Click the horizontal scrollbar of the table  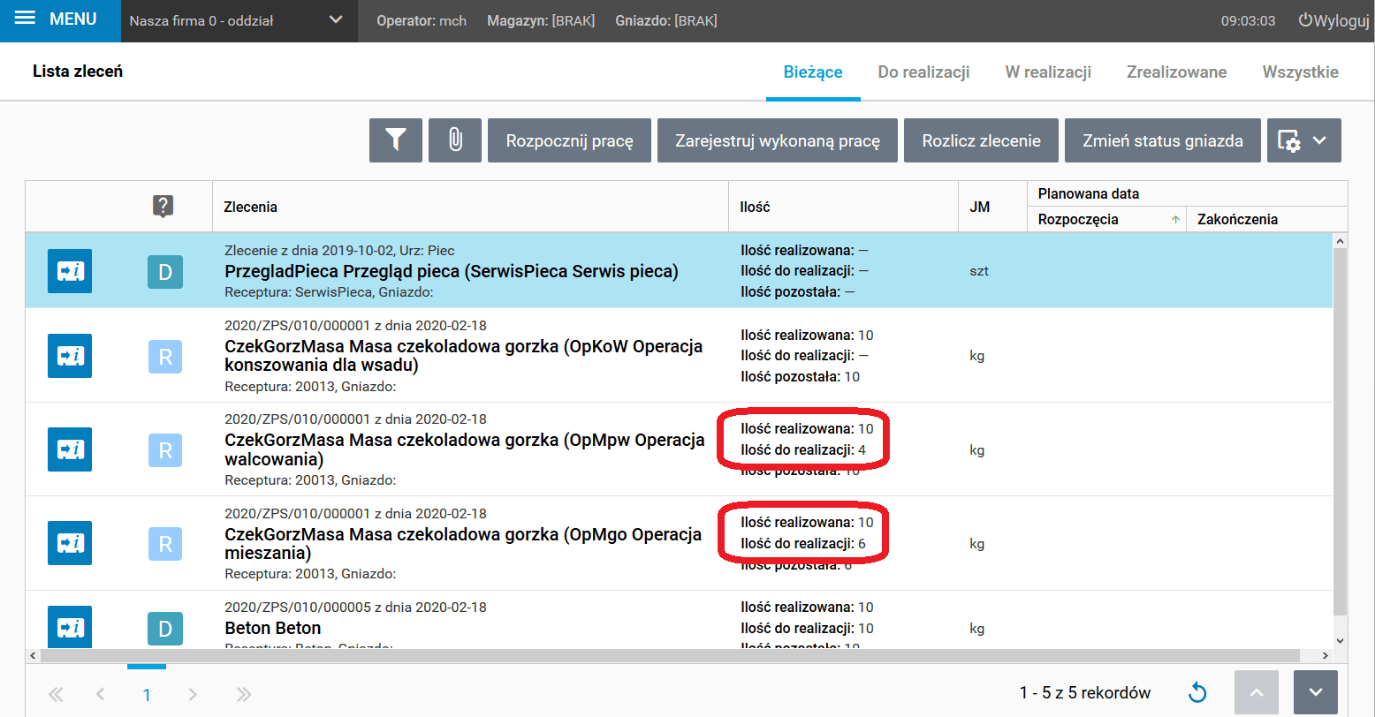[670, 656]
